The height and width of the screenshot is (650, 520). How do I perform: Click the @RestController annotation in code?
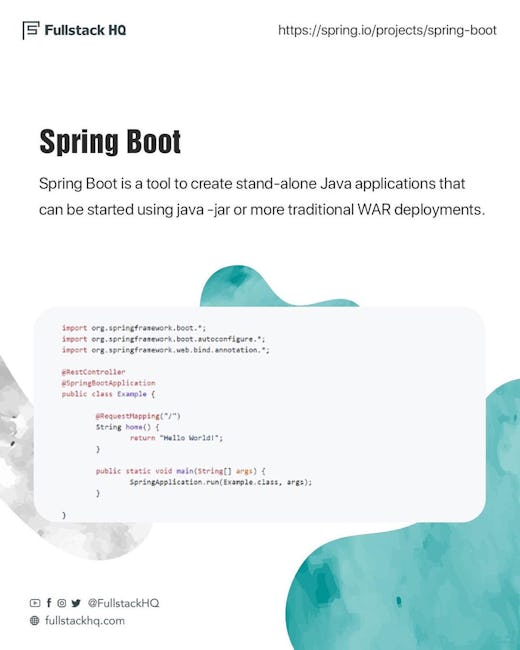[x=93, y=372]
